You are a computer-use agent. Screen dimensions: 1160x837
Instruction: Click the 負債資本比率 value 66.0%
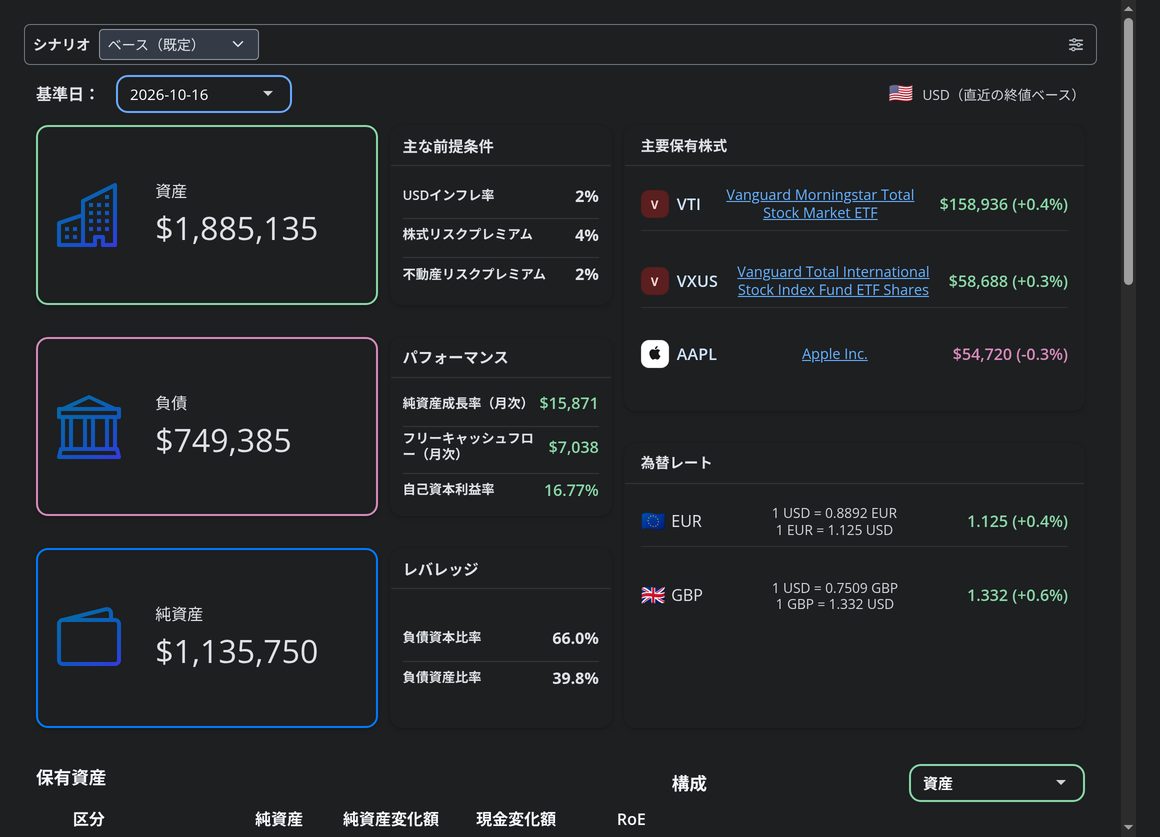point(576,638)
